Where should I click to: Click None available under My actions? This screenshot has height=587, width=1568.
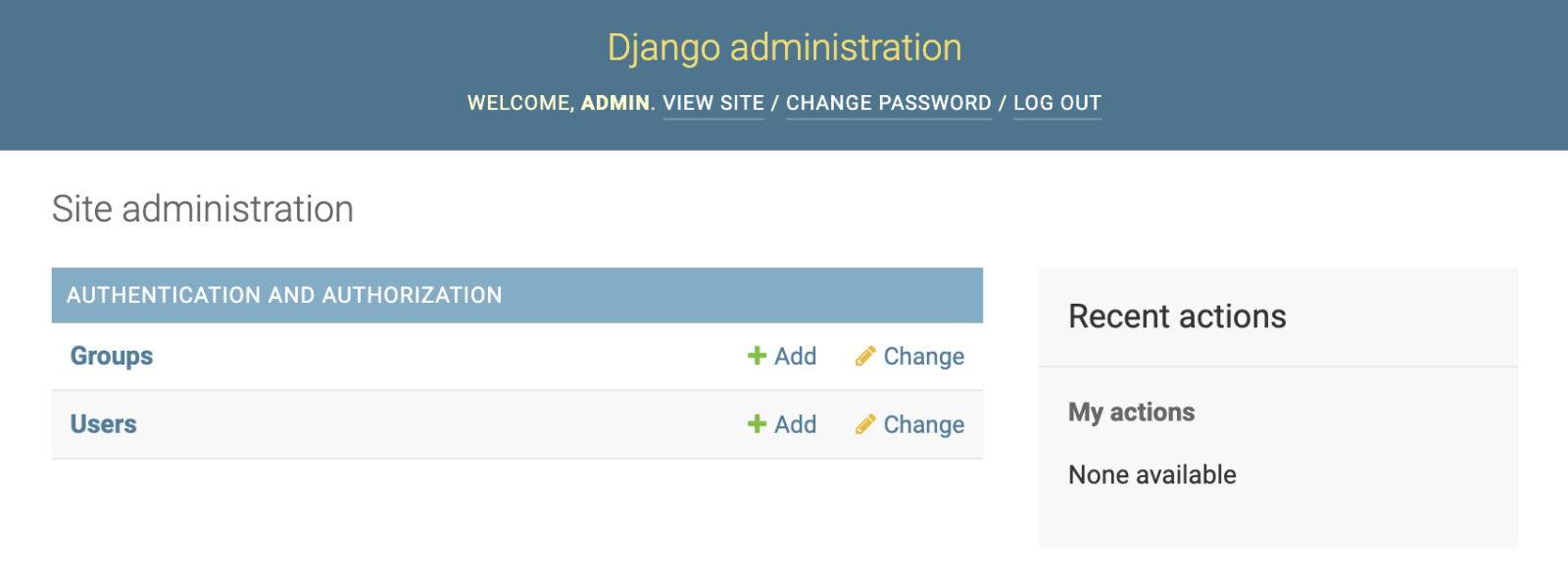[1151, 474]
